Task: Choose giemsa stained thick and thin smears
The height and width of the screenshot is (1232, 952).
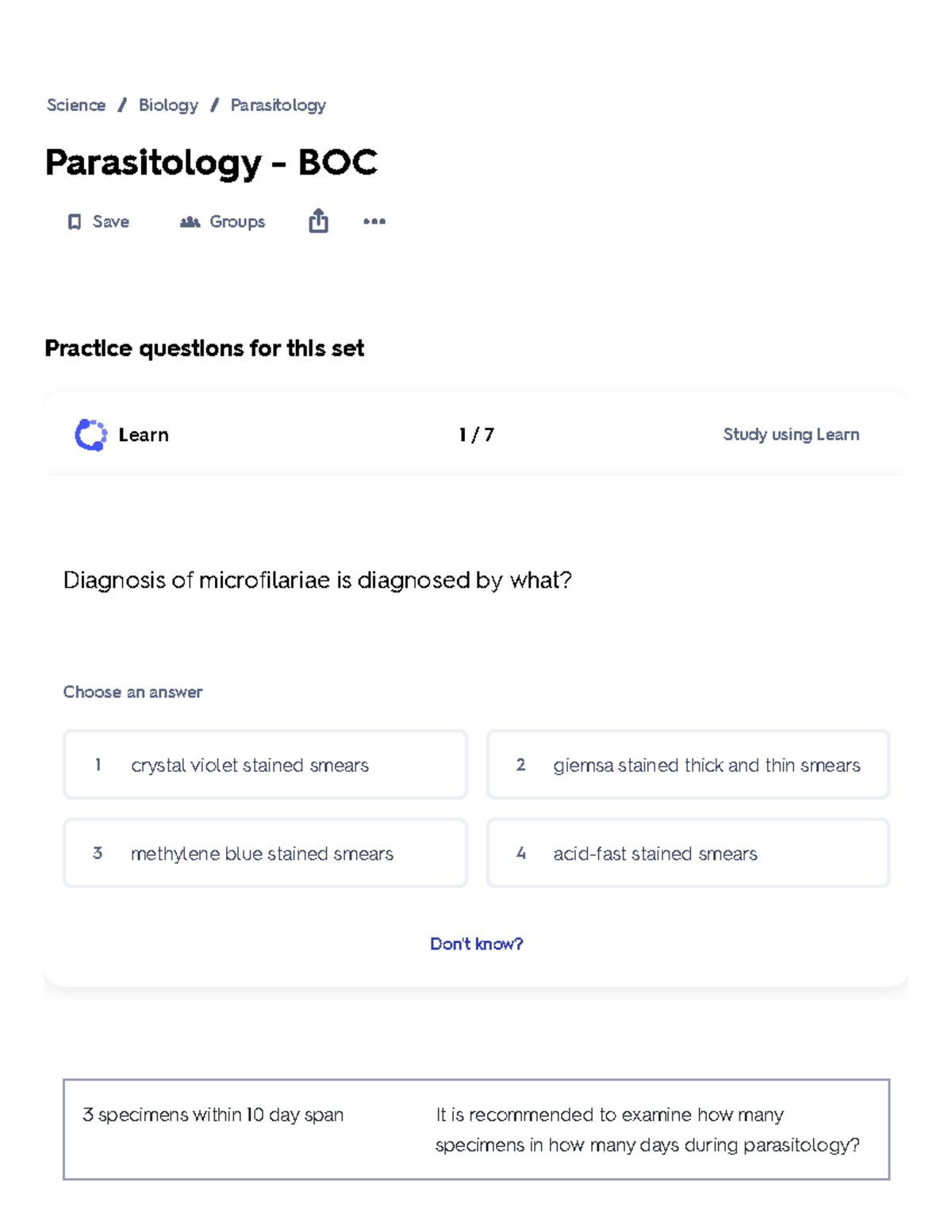Action: click(687, 765)
